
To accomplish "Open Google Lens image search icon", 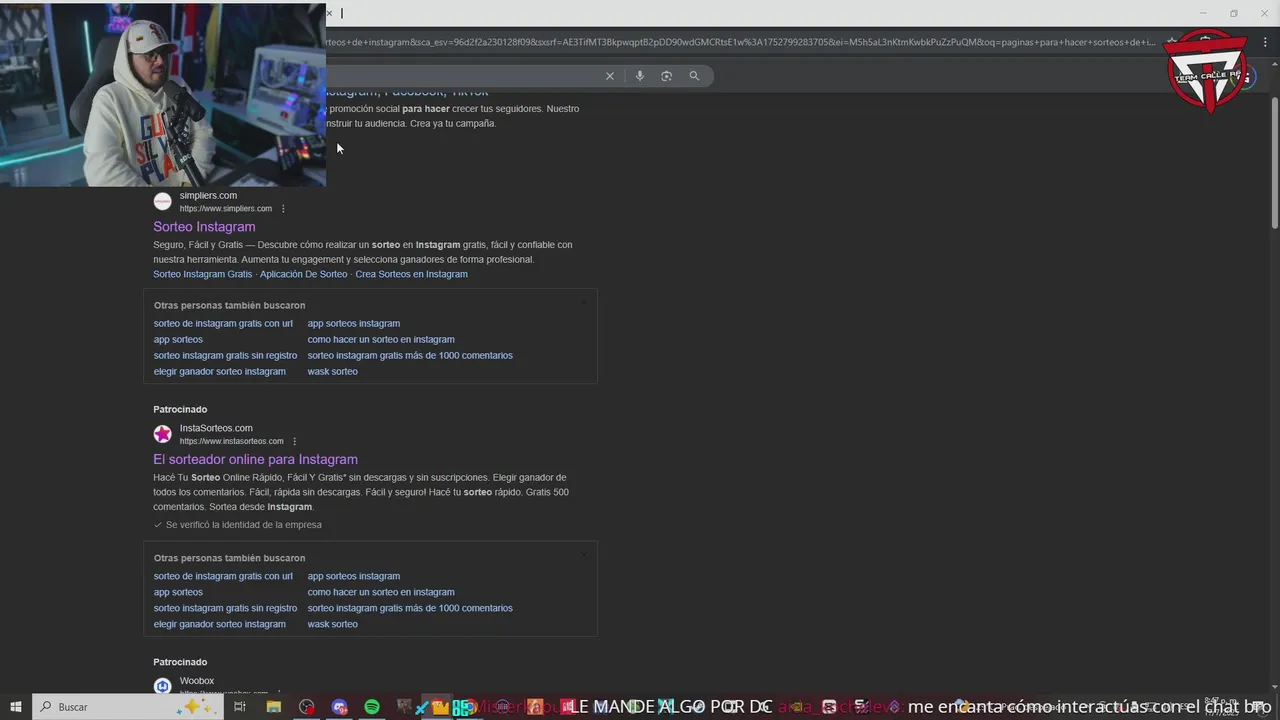I will [x=666, y=76].
